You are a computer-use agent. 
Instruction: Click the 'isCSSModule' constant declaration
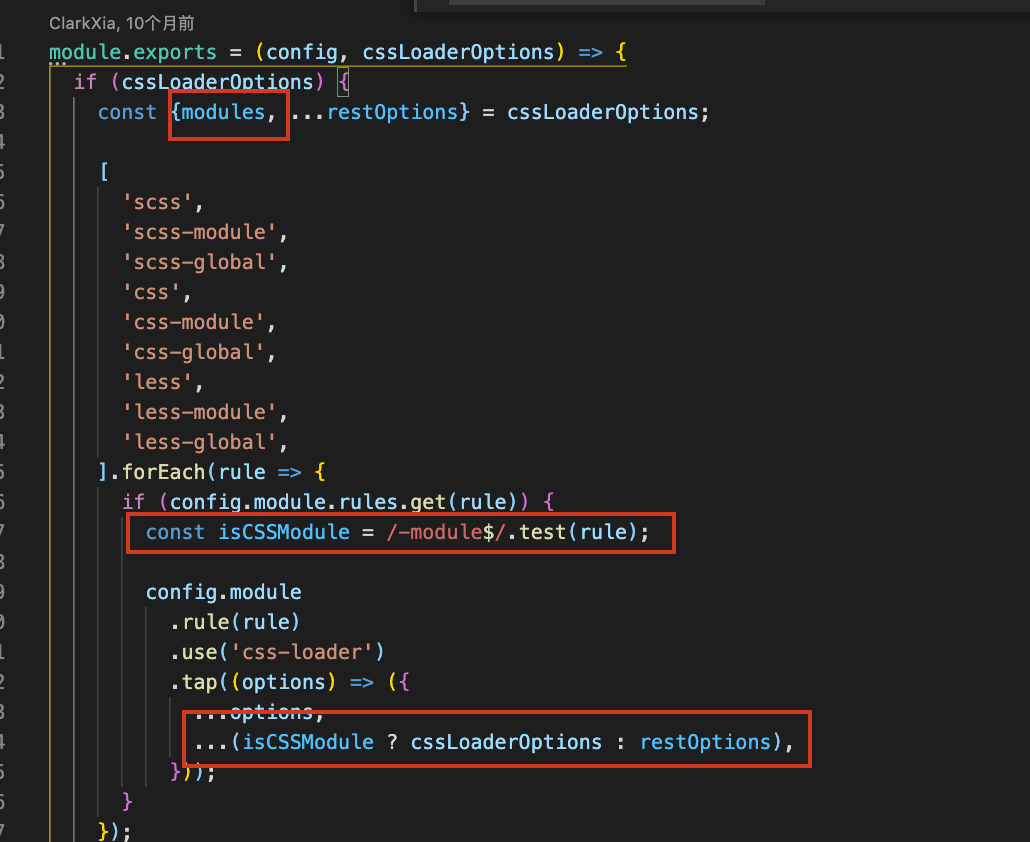click(x=284, y=532)
